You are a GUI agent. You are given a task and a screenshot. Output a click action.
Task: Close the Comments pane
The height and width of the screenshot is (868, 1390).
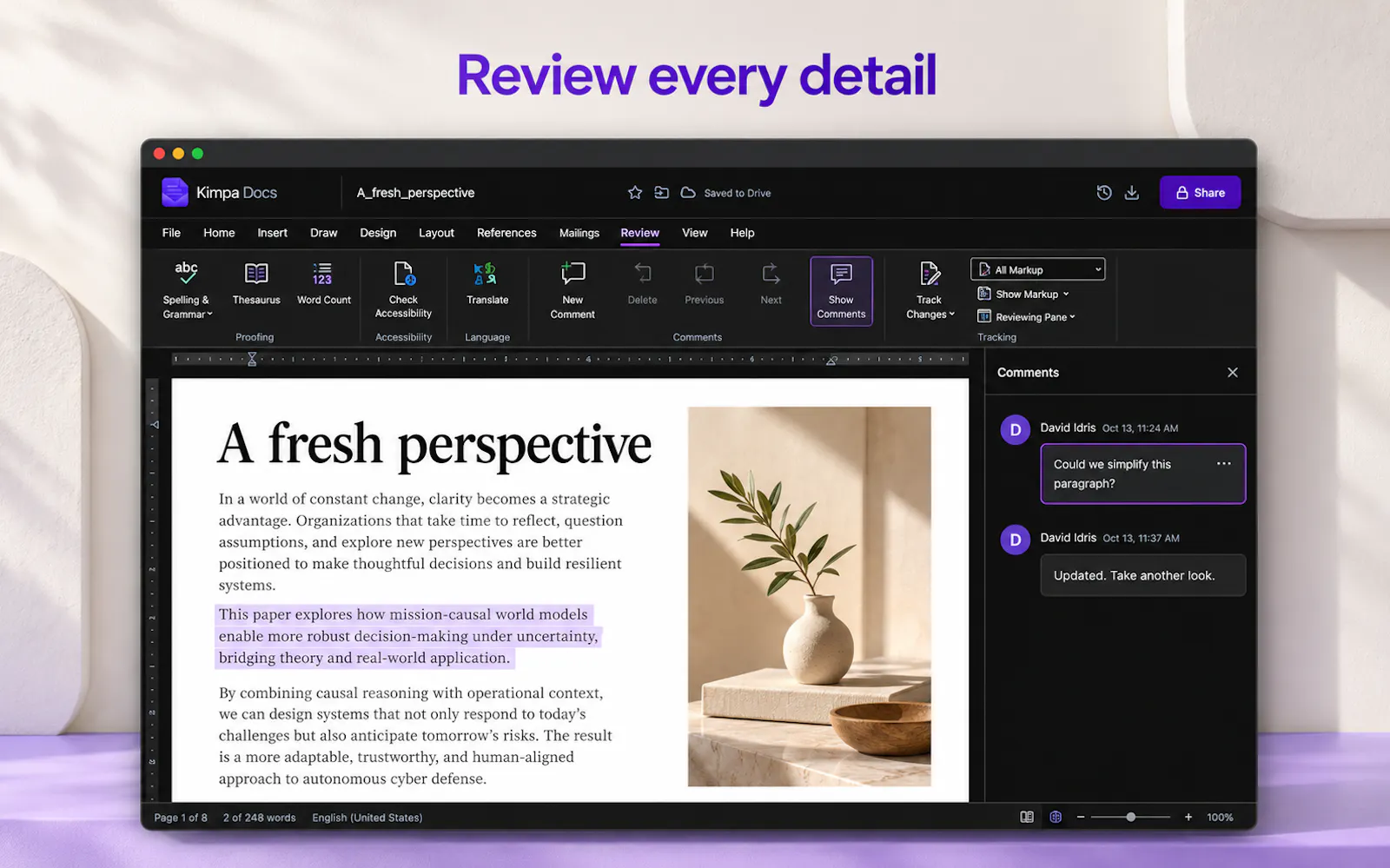click(1233, 373)
